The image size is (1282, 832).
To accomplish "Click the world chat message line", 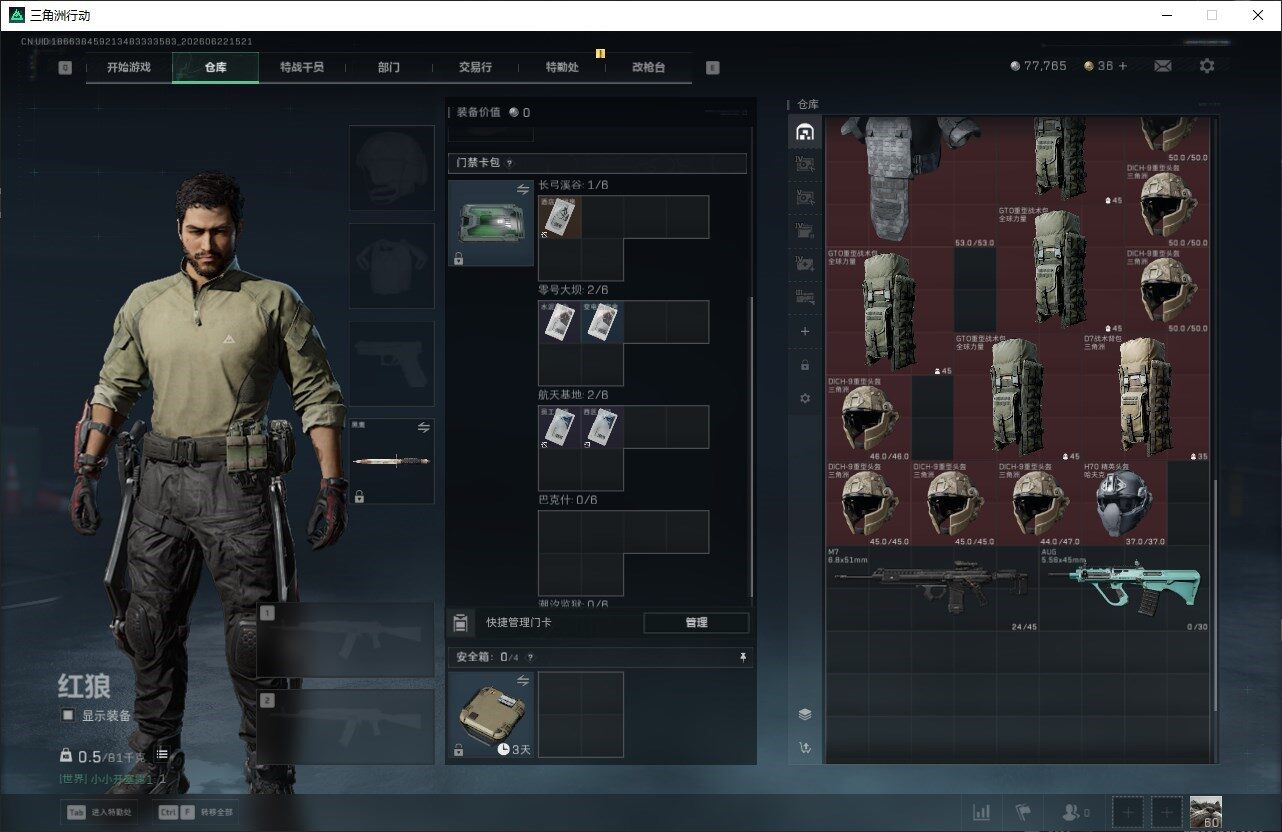I will click(112, 778).
